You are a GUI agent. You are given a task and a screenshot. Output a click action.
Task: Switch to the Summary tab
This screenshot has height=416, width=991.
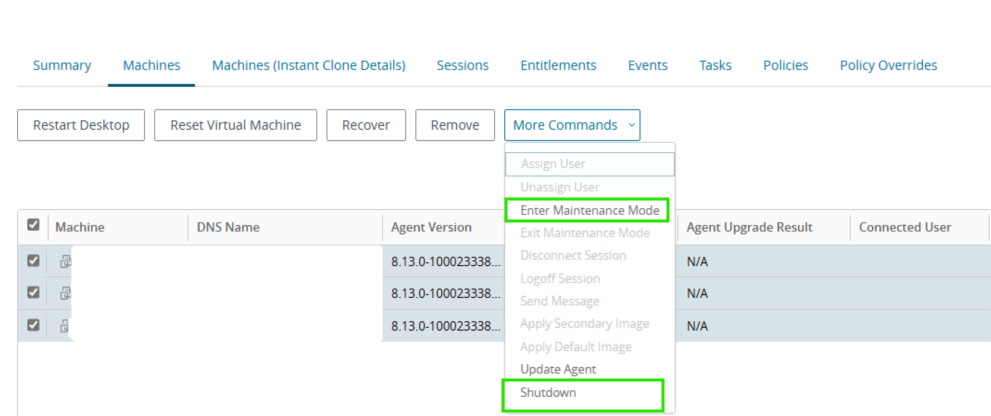click(62, 65)
